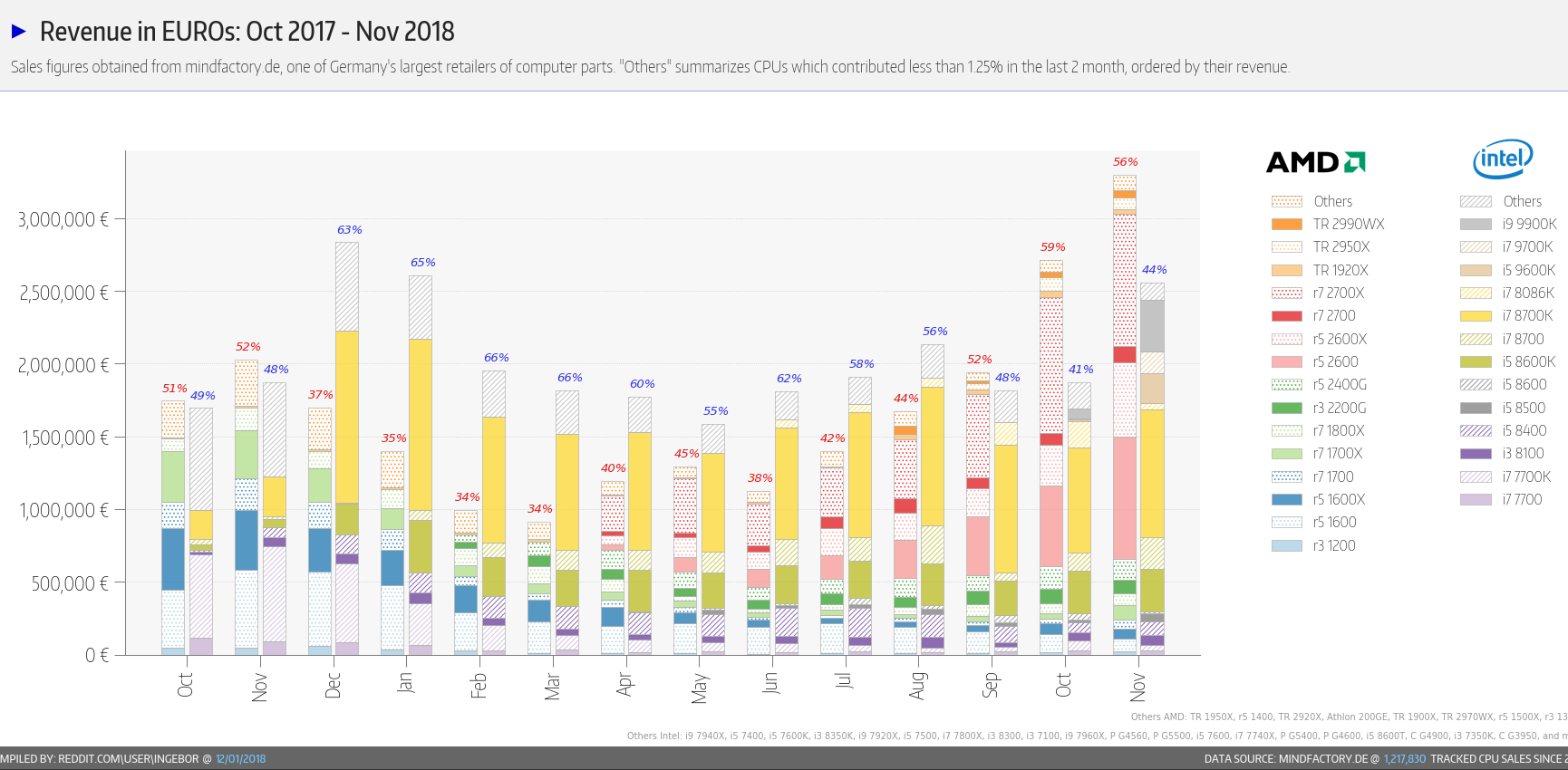Viewport: 1568px width, 770px height.
Task: Click the AMD logo in the legend
Action: (1315, 162)
